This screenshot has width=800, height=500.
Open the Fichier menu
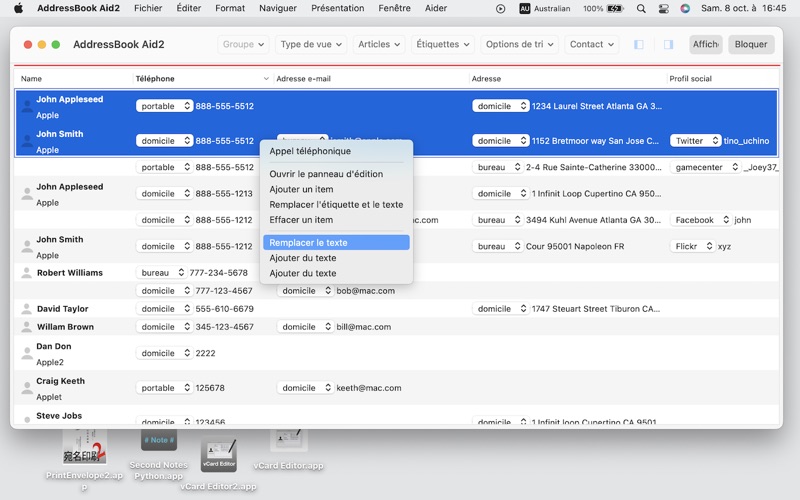tap(148, 8)
